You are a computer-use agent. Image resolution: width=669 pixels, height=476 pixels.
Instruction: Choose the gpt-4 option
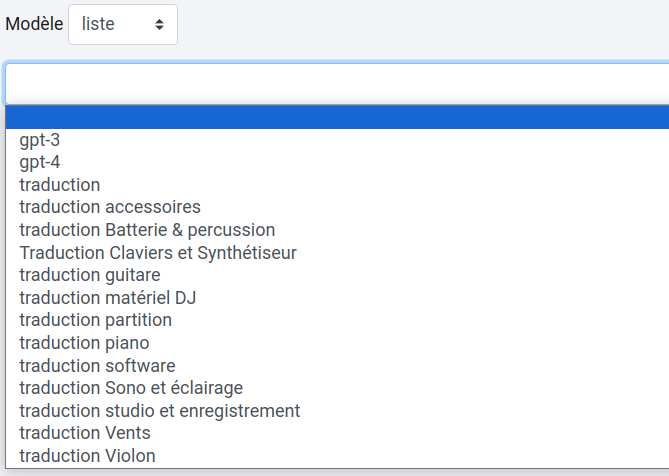point(40,162)
